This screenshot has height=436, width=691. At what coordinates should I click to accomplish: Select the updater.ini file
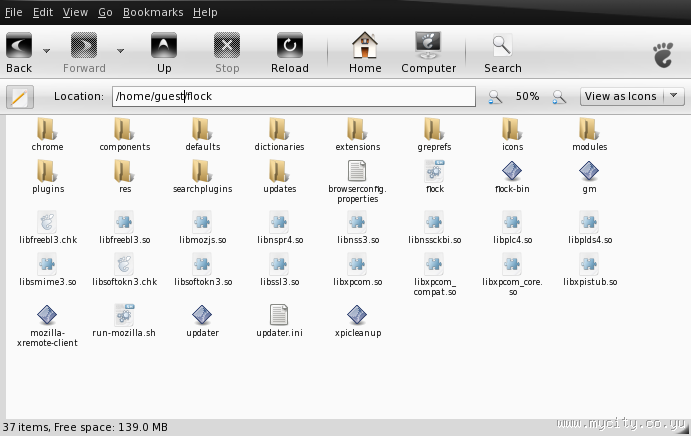point(279,320)
